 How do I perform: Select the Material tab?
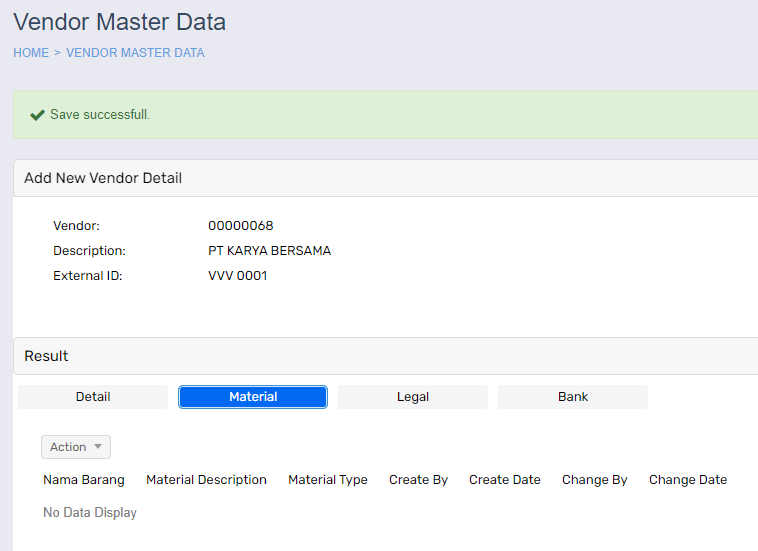pos(253,397)
